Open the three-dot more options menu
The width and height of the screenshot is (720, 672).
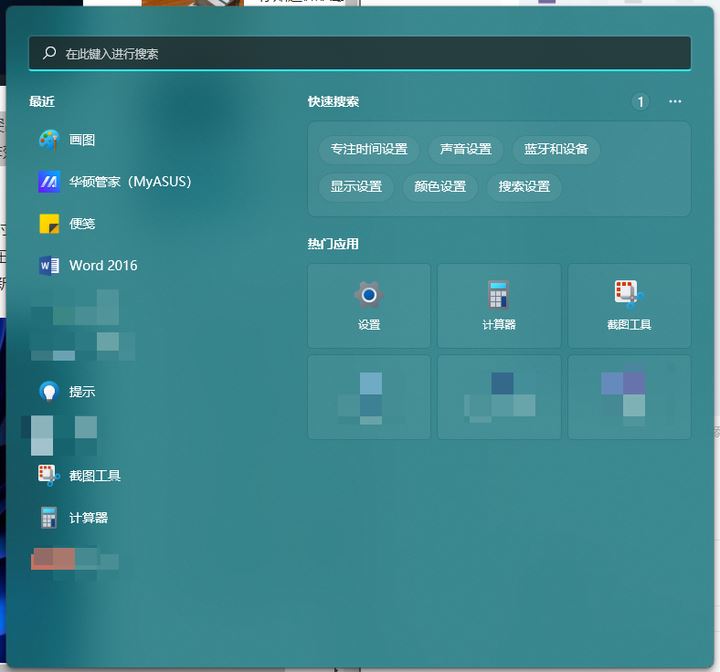tap(675, 102)
